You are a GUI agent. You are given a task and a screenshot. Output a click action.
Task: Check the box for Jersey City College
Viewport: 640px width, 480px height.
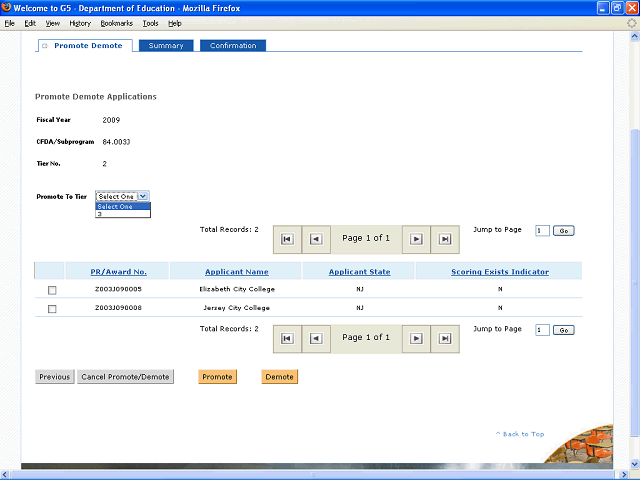[52, 309]
